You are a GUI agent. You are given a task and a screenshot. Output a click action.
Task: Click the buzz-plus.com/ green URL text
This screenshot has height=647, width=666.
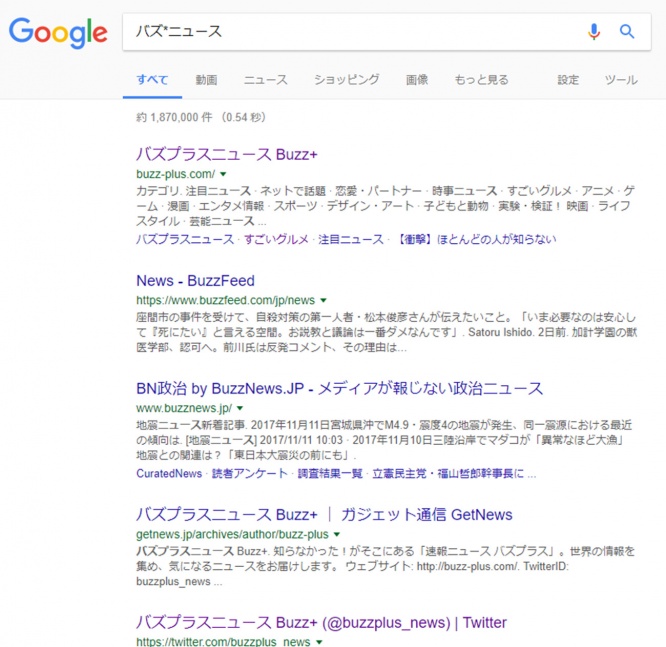pyautogui.click(x=176, y=174)
